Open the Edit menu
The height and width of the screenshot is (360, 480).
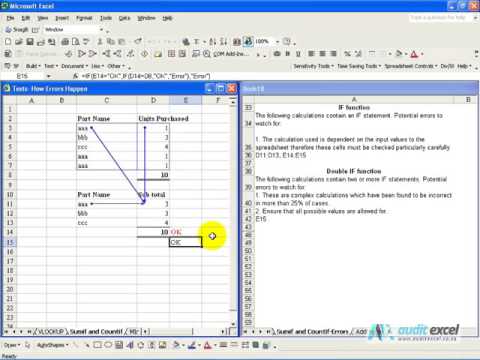pyautogui.click(x=26, y=18)
